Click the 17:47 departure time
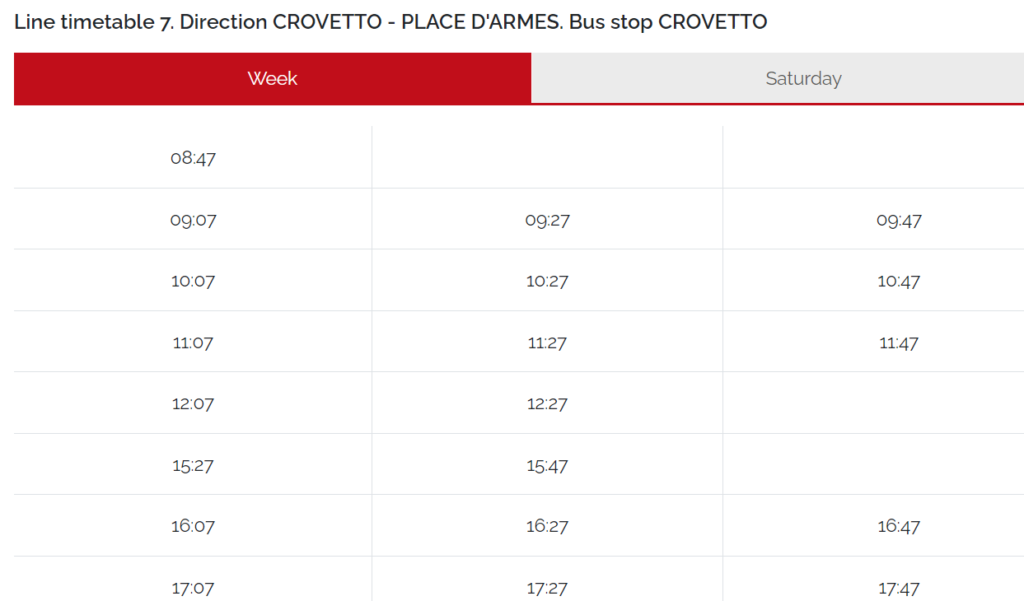This screenshot has width=1024, height=601. pyautogui.click(x=898, y=587)
